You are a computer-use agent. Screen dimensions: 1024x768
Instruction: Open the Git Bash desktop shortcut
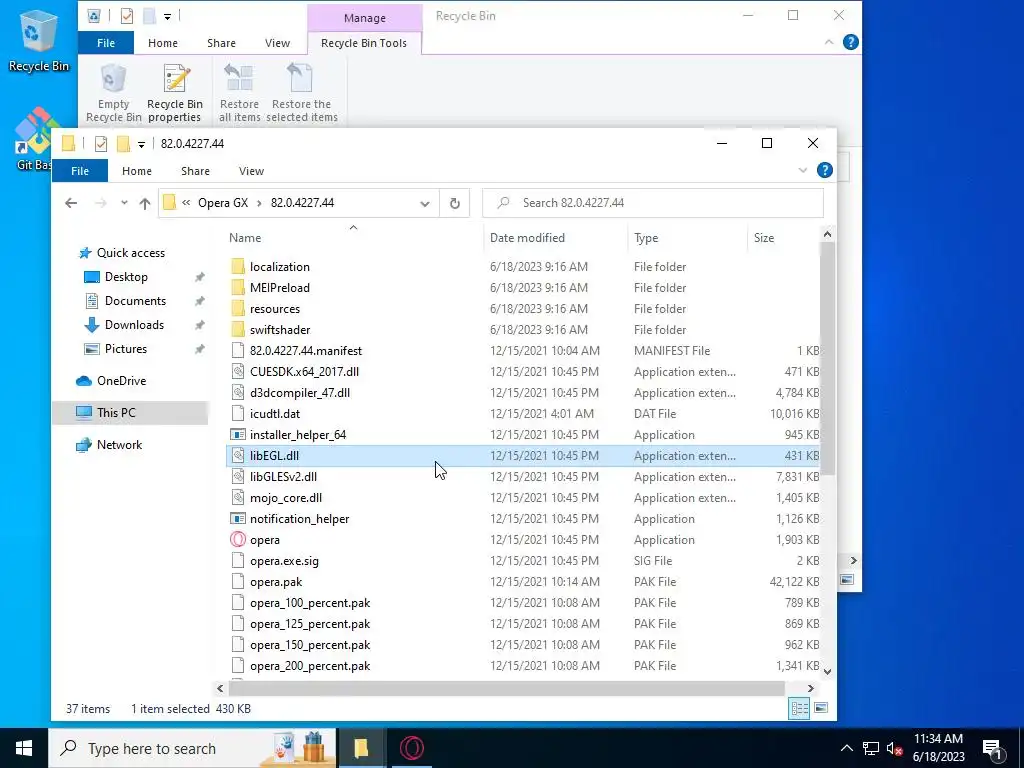pyautogui.click(x=33, y=140)
